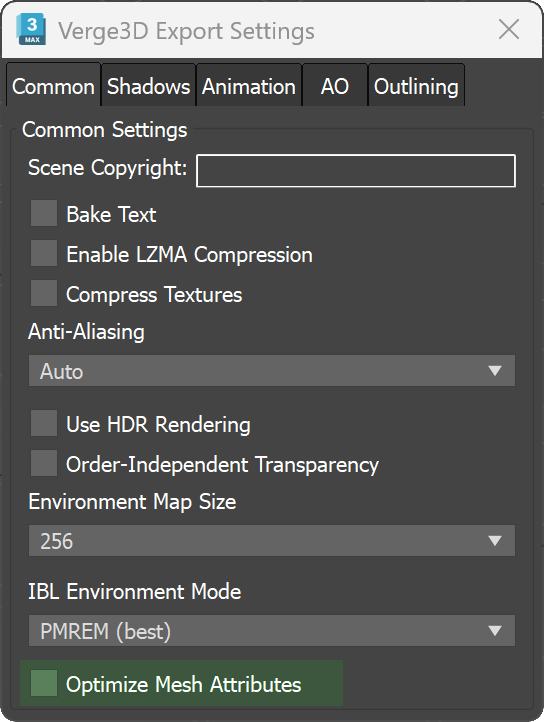Viewport: 544px width, 722px height.
Task: Toggle Order-Independent Transparency checkbox
Action: coord(44,463)
